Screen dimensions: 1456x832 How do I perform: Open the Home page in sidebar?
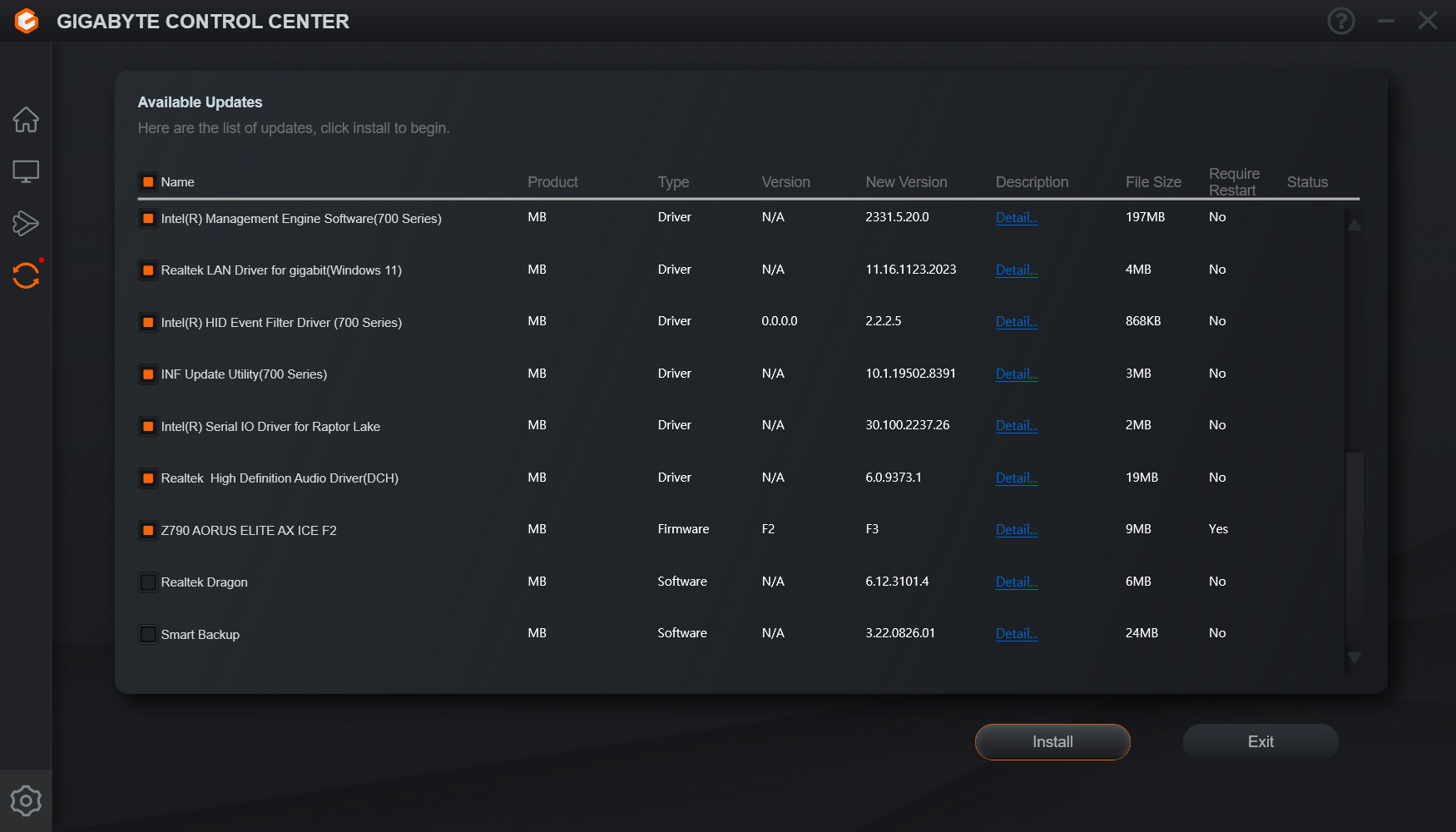(26, 120)
